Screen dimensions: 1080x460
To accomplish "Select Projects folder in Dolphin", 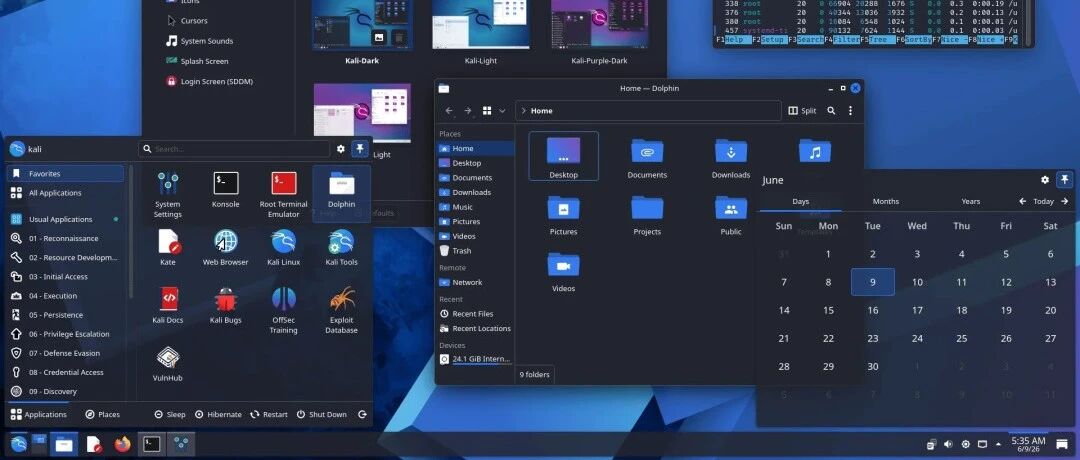I will [647, 216].
